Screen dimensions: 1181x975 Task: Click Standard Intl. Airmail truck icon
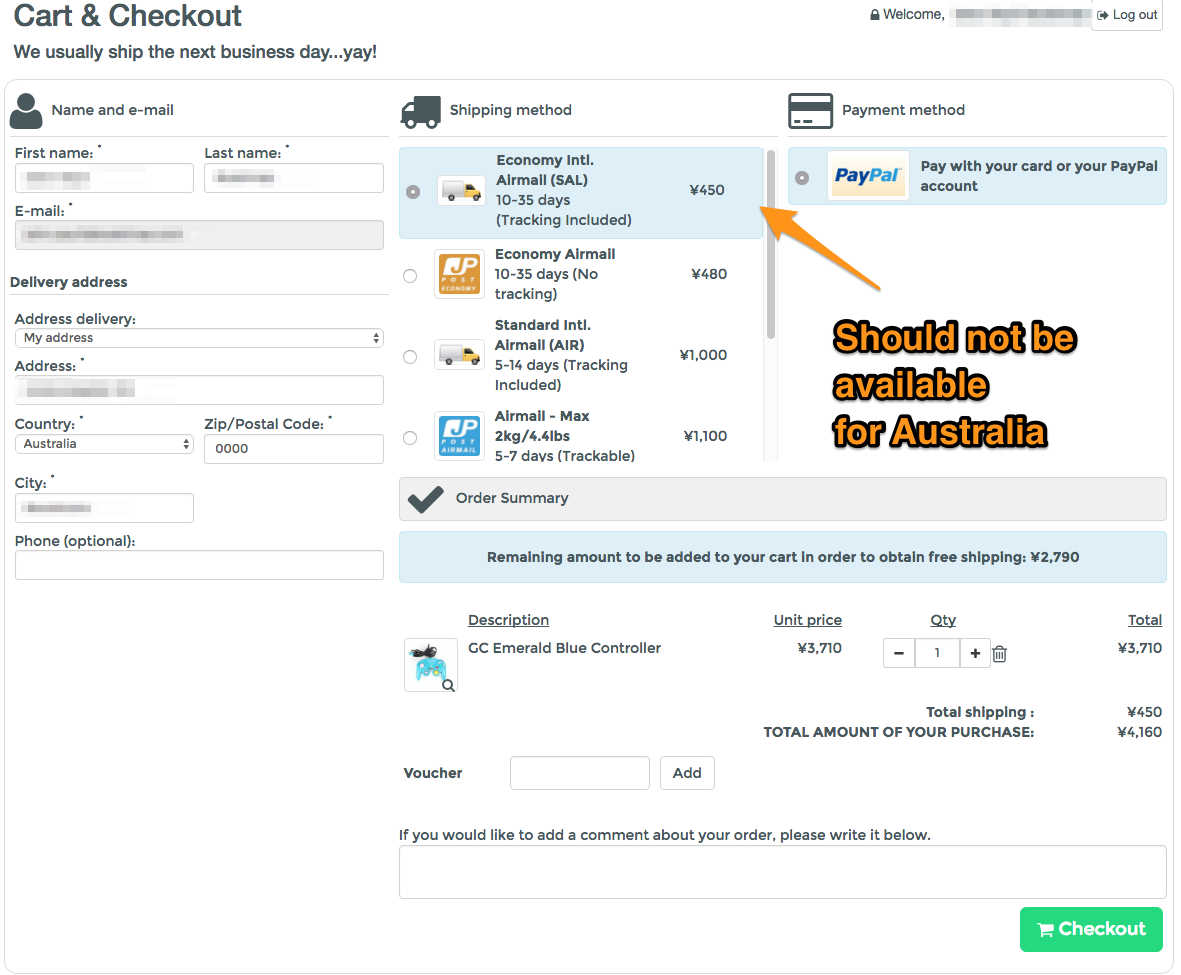460,355
